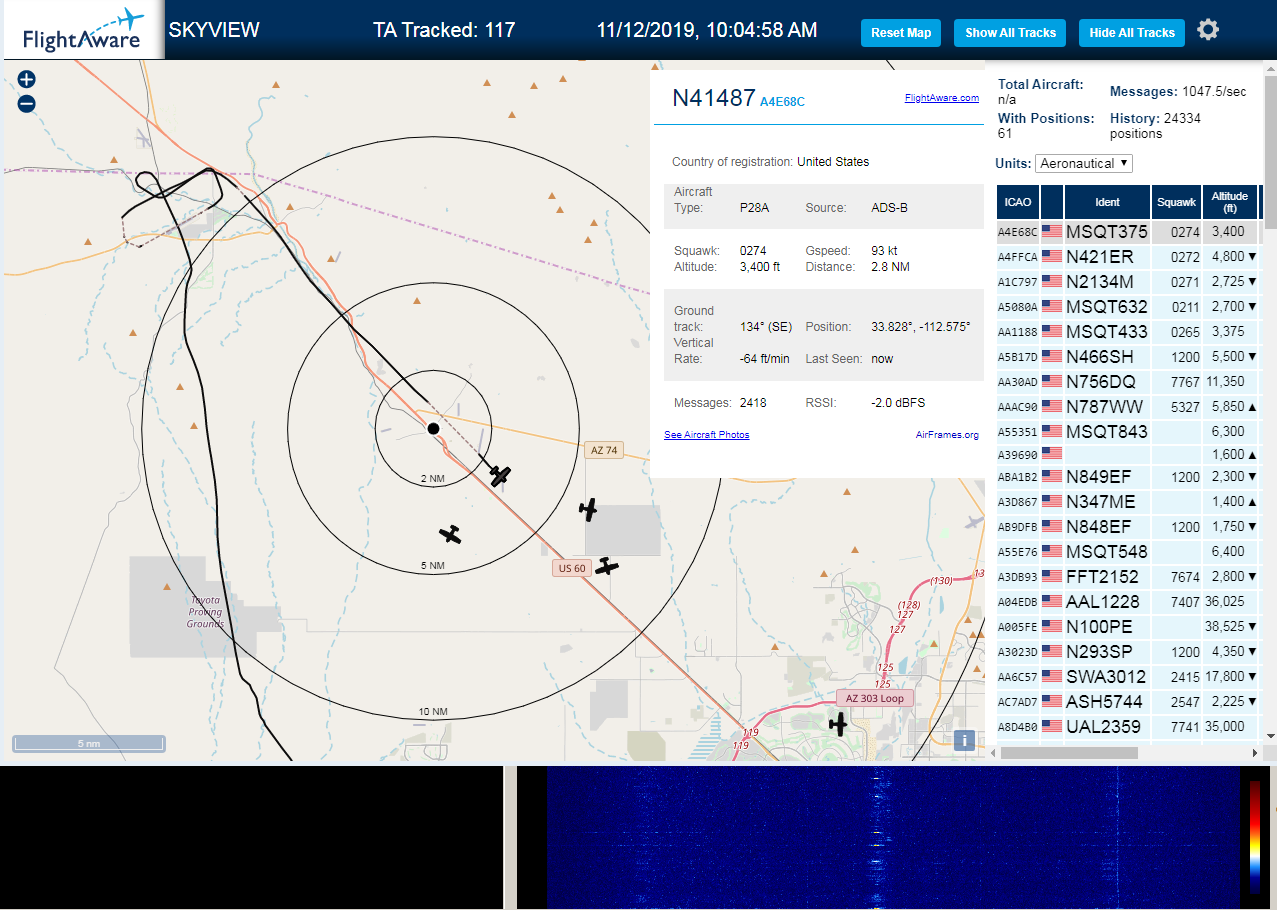Select aircraft row N756DQ
The image size is (1277, 911).
click(1128, 381)
